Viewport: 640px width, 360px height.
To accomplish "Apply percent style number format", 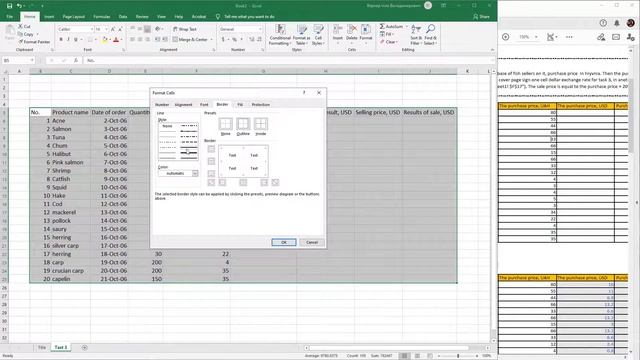I will [x=234, y=40].
